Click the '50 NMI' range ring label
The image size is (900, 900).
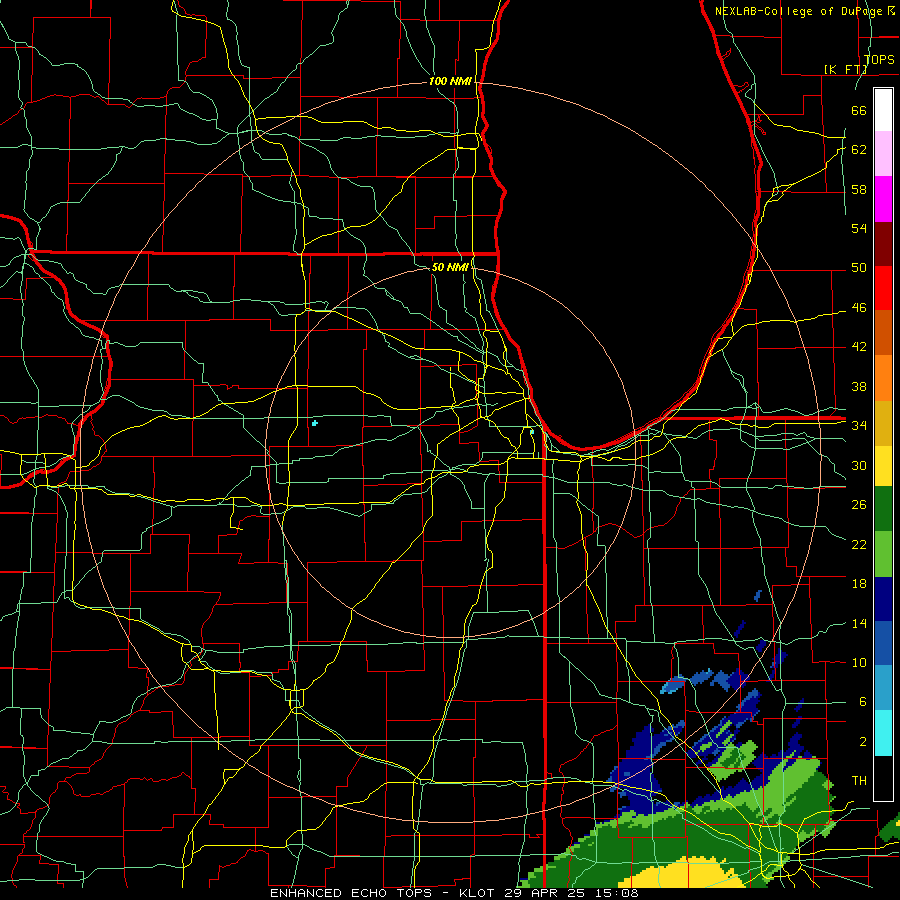[450, 267]
